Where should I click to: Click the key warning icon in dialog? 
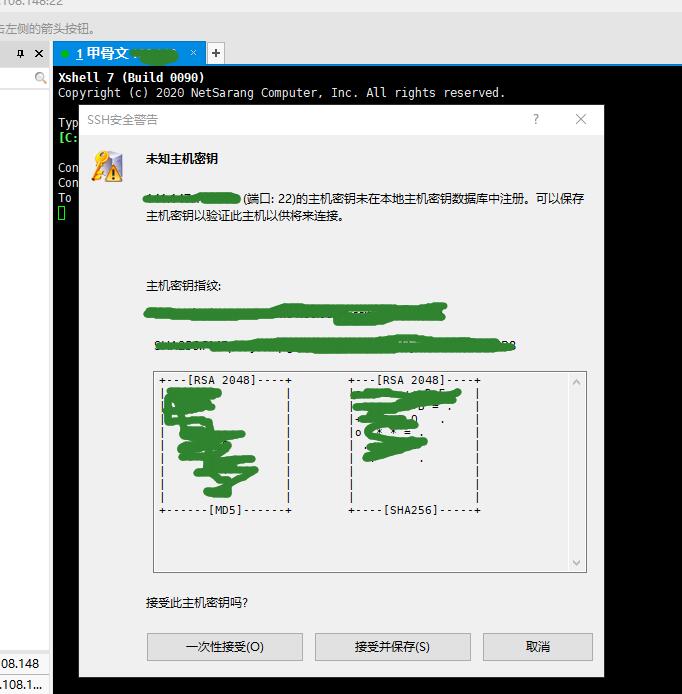(107, 166)
